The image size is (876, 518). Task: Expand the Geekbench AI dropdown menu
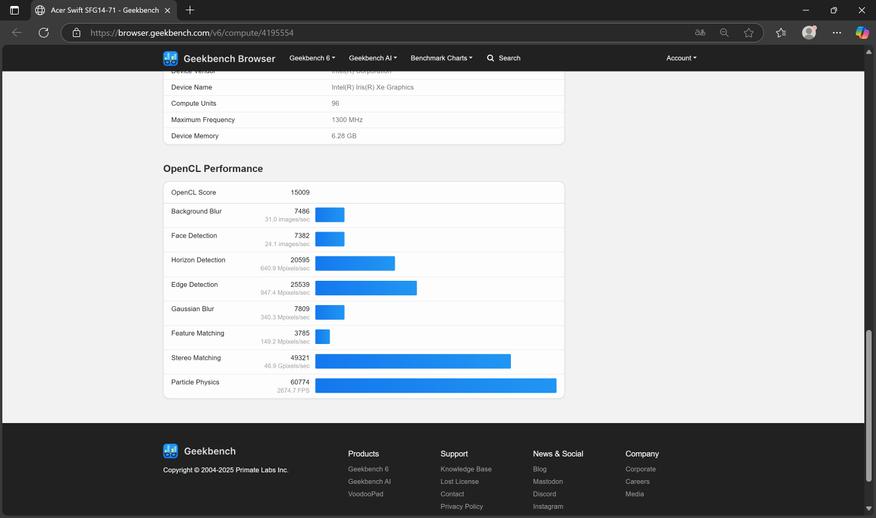(372, 58)
